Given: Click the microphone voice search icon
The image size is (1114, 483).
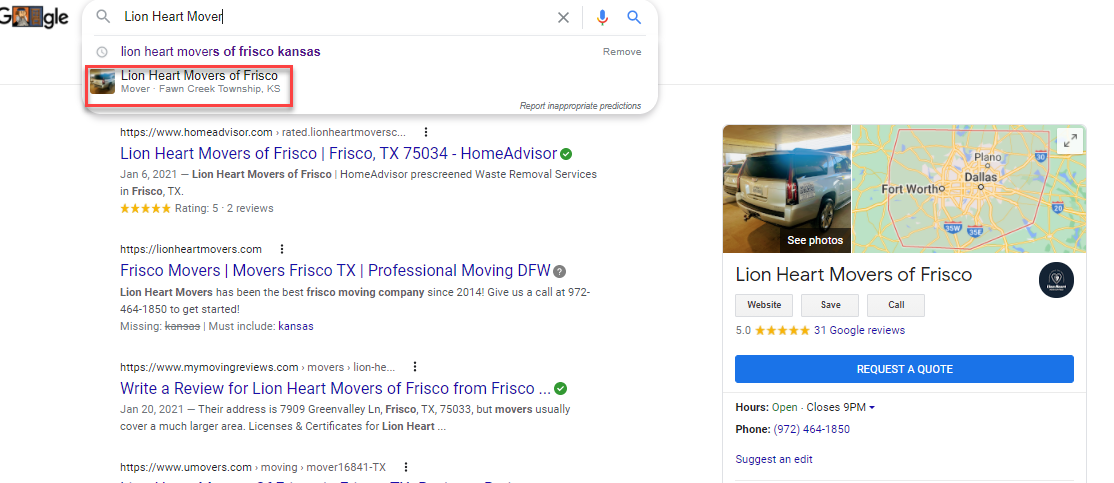Looking at the screenshot, I should 602,17.
